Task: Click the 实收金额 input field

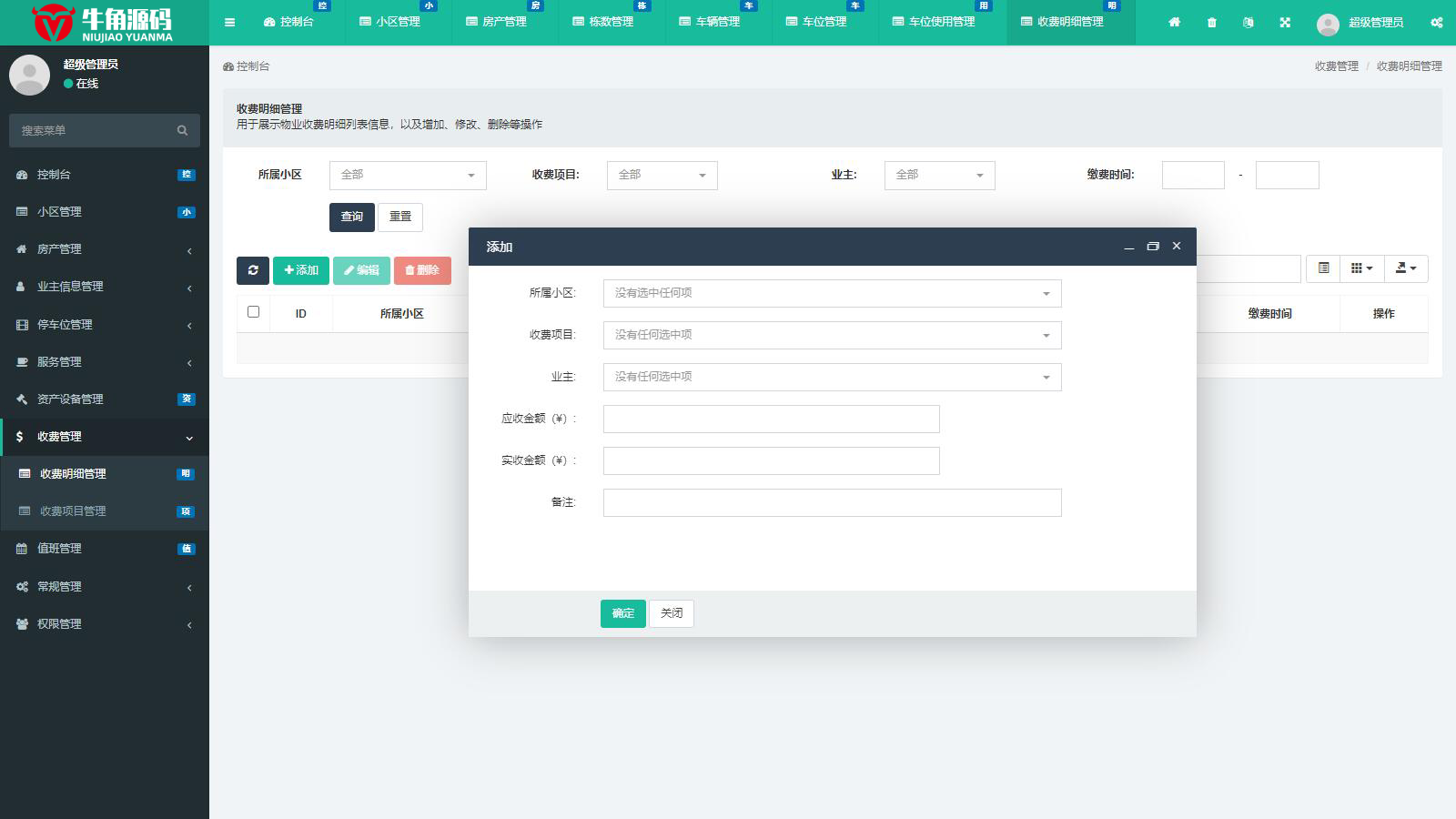Action: [772, 460]
